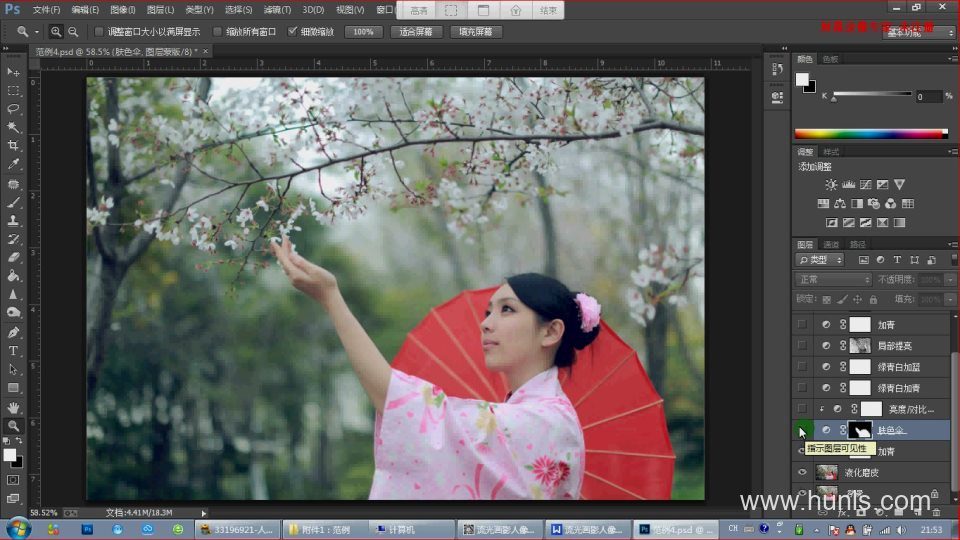The image size is (960, 540).
Task: Show the 亮度/对比 layer
Action: (802, 408)
